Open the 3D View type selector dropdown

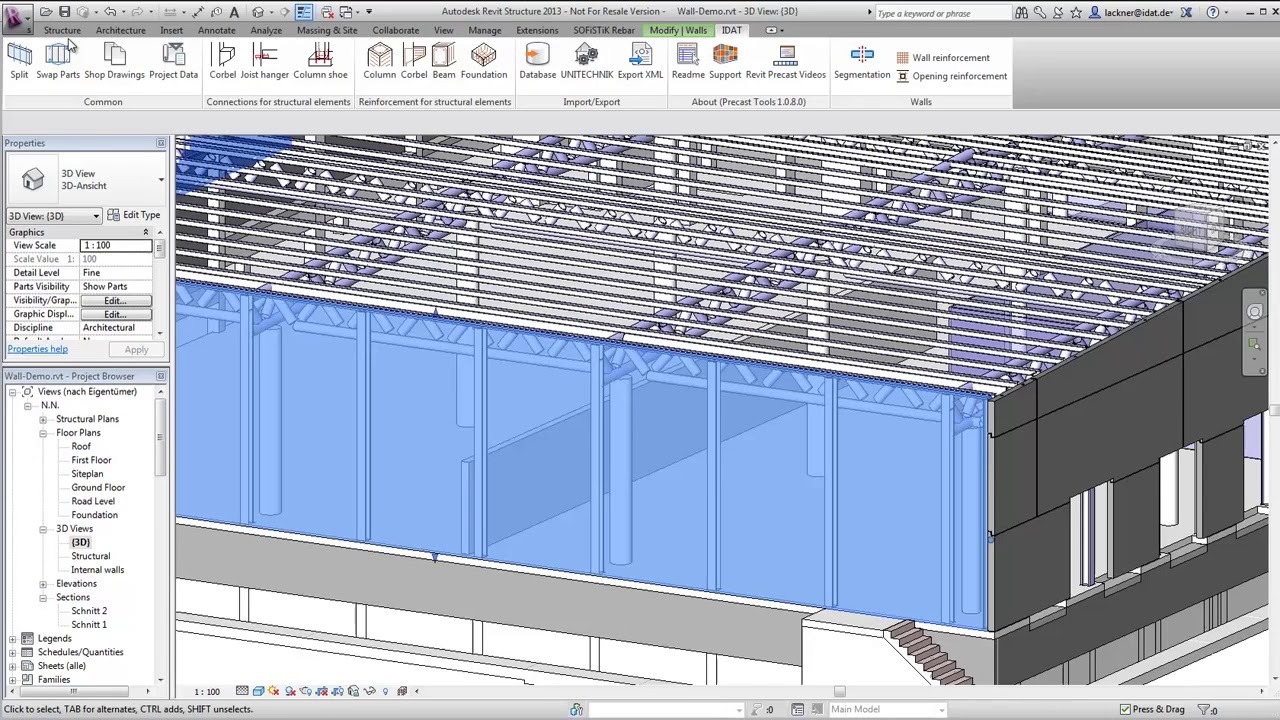pos(160,180)
